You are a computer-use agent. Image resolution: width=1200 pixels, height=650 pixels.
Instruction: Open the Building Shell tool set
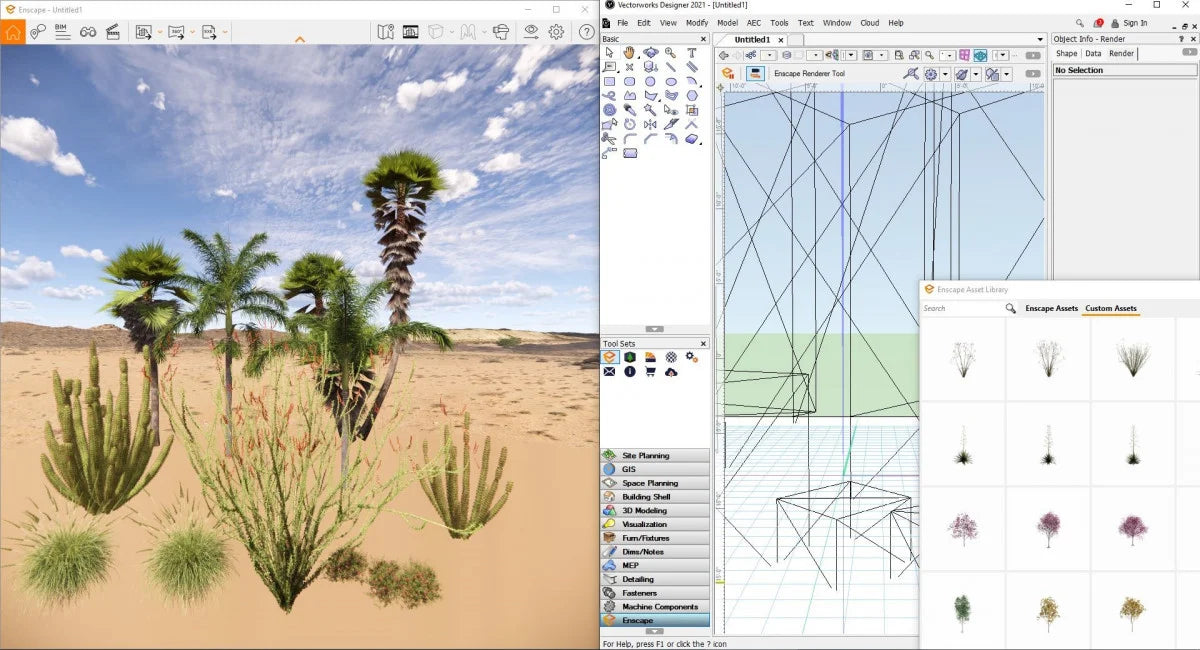tap(655, 497)
